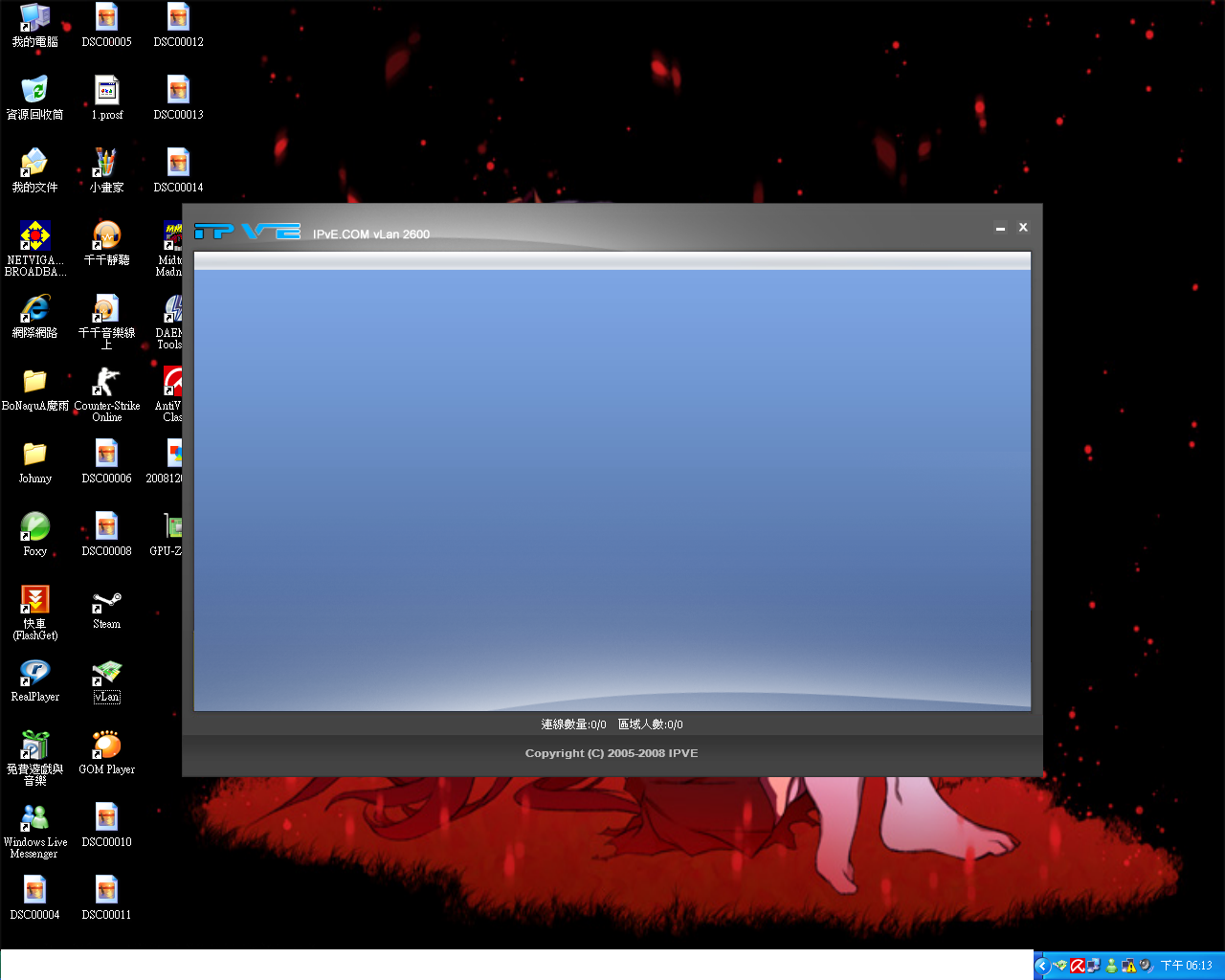Image resolution: width=1225 pixels, height=980 pixels.
Task: Select the DSC00008 image file
Action: [106, 534]
